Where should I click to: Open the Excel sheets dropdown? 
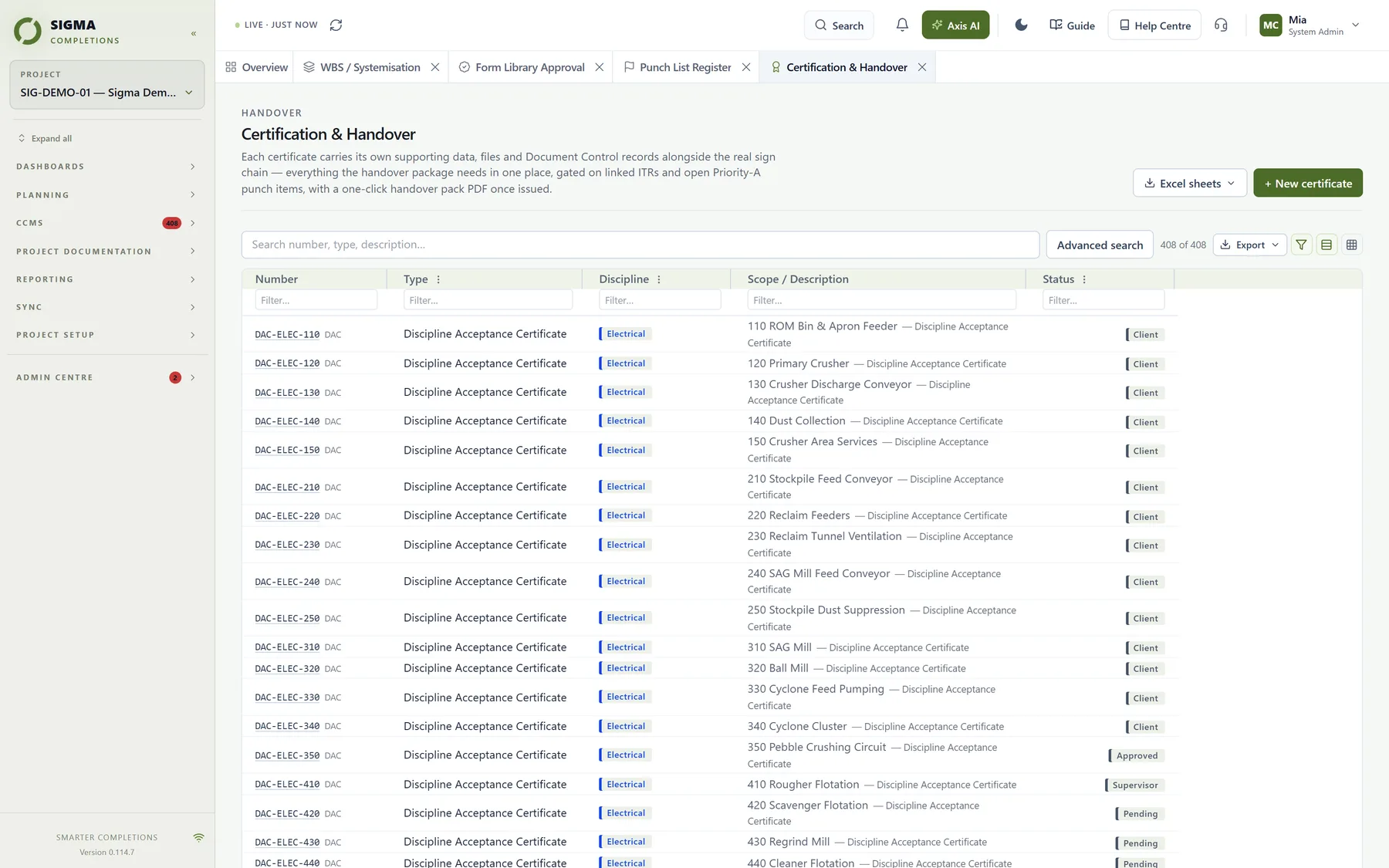(x=1190, y=183)
